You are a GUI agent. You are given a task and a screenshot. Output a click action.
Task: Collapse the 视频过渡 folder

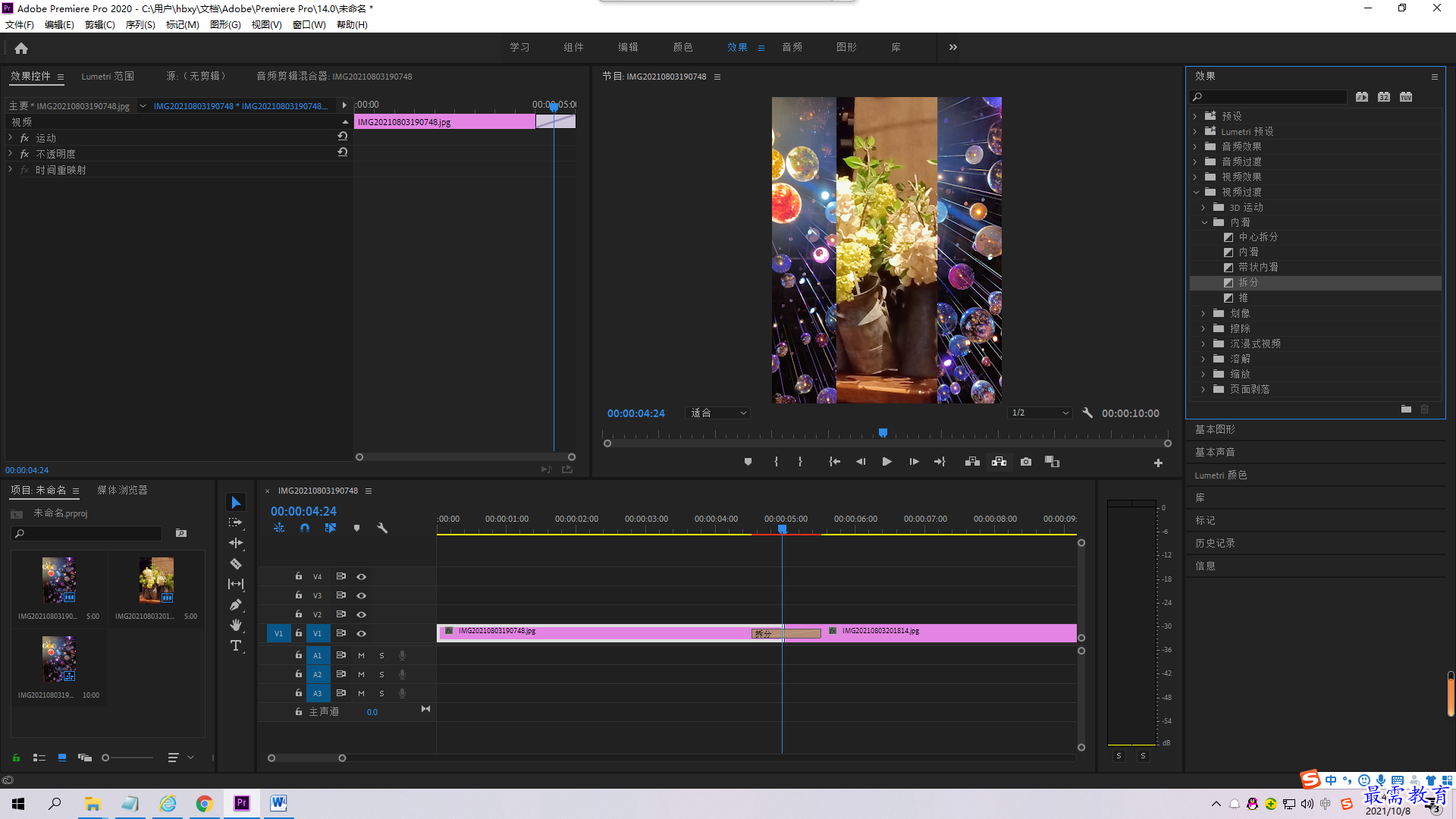(x=1196, y=192)
